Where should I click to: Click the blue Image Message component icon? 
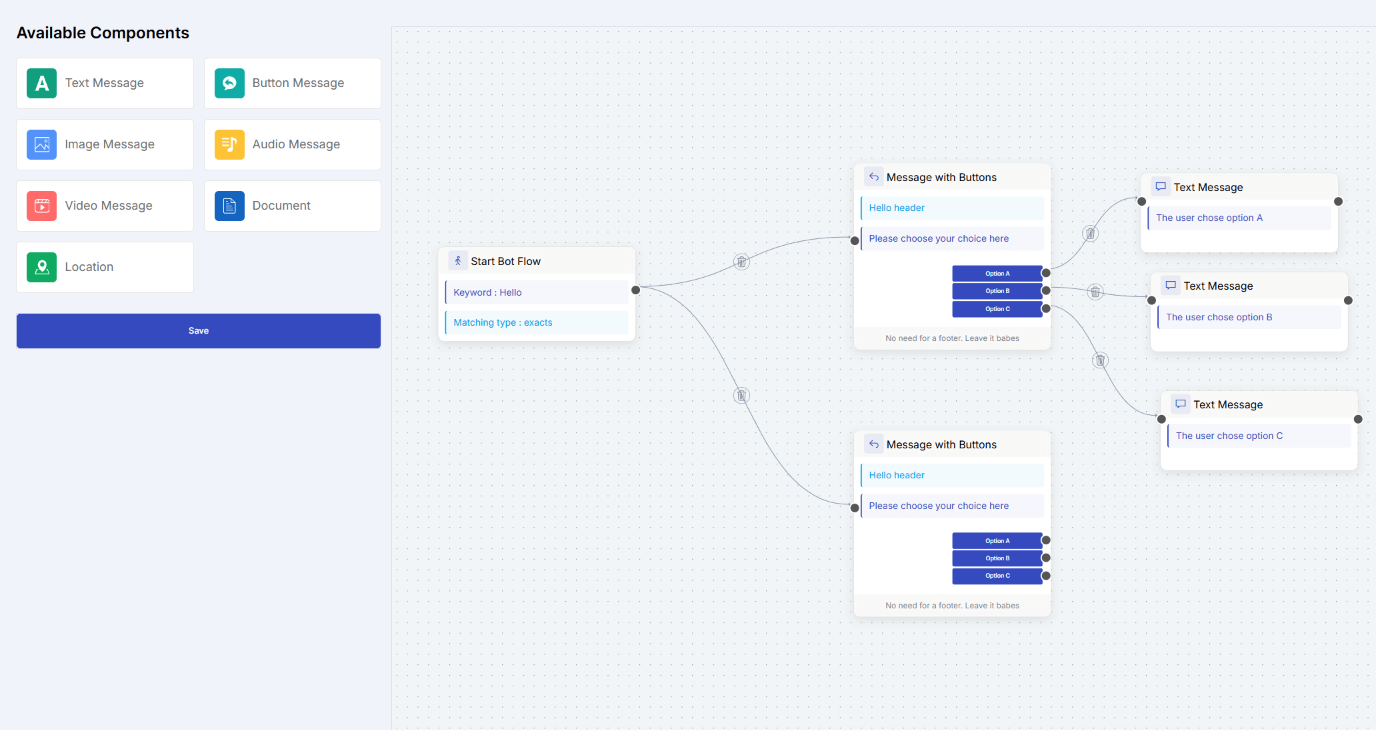(x=42, y=144)
